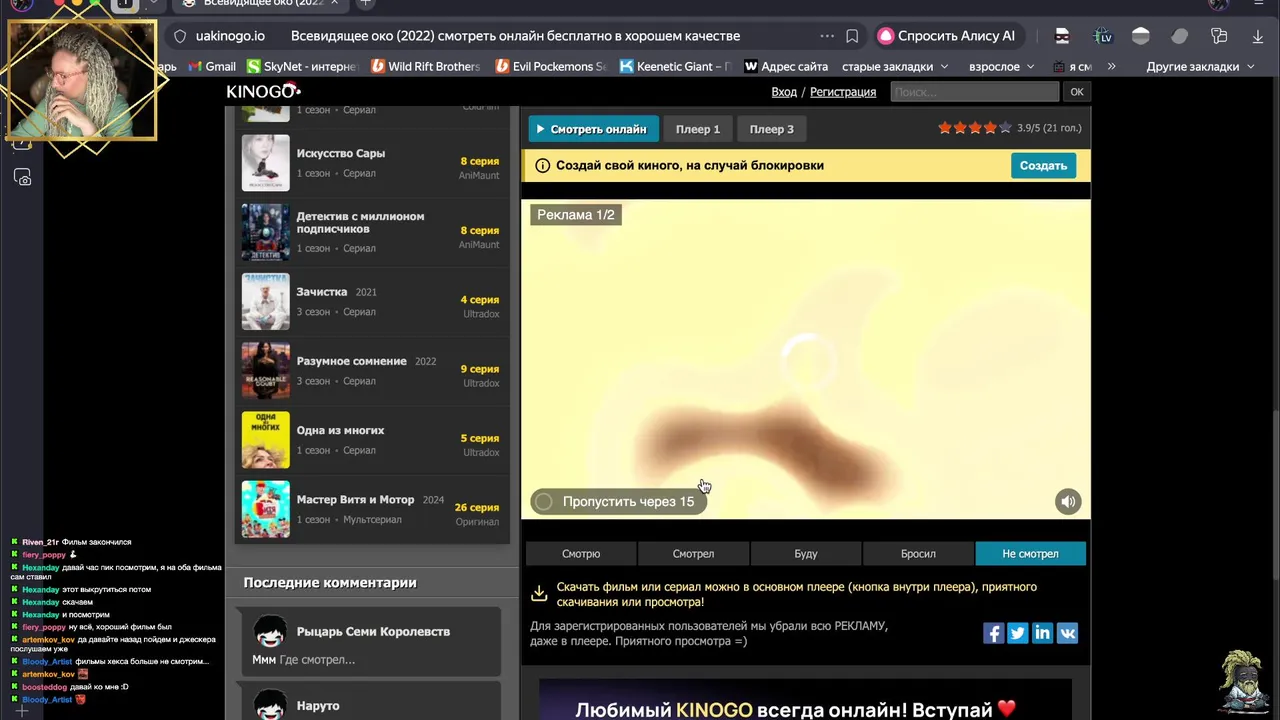Rate the film with the first star
This screenshot has width=1280, height=720.
click(945, 128)
